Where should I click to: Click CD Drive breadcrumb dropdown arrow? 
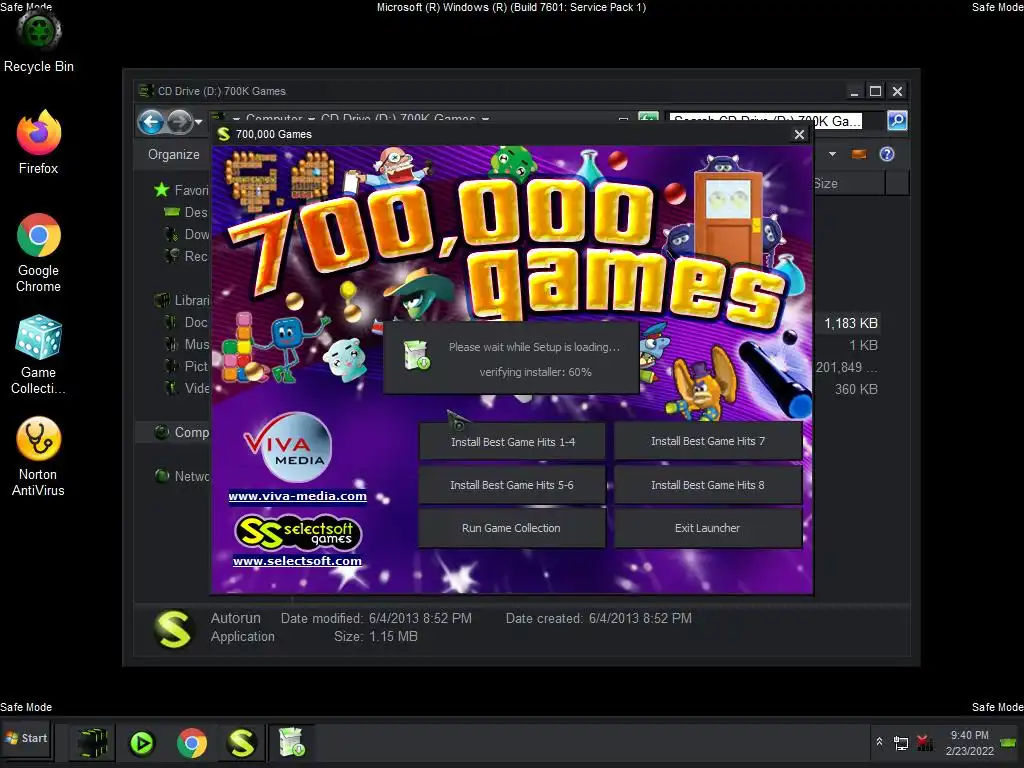pyautogui.click(x=485, y=119)
